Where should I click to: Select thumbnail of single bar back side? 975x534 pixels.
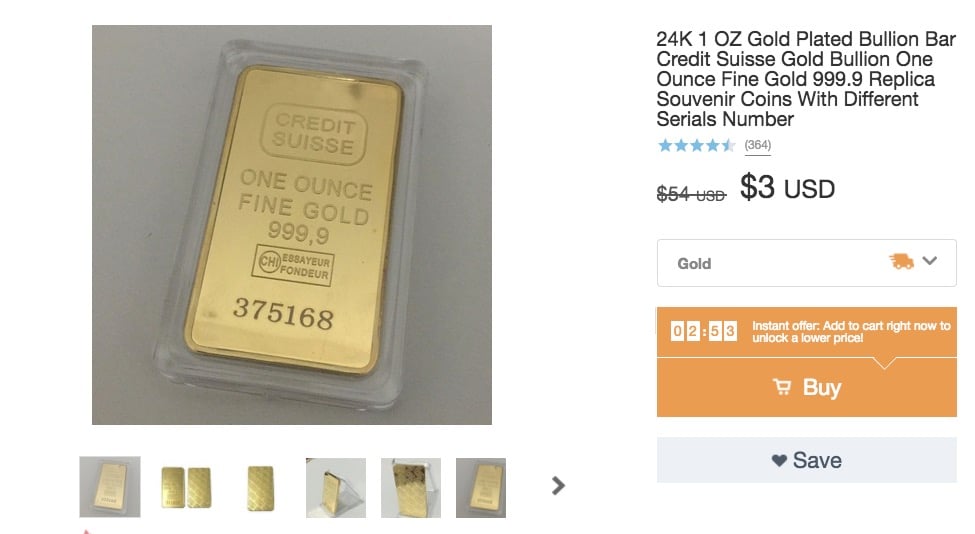[x=261, y=488]
